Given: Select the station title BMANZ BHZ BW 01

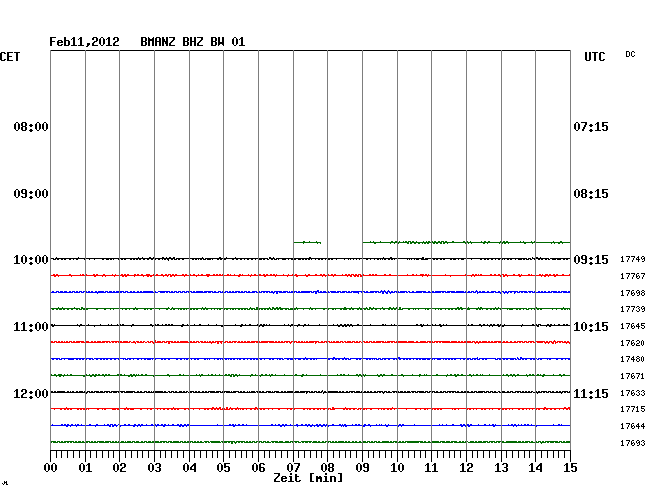Looking at the screenshot, I should click(x=193, y=42).
